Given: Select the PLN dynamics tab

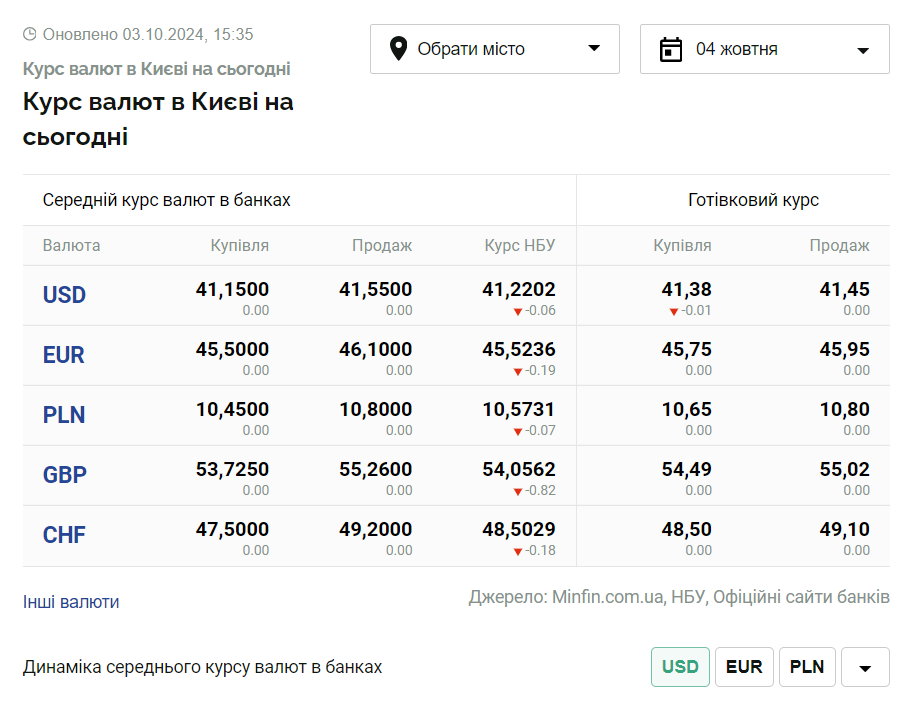Looking at the screenshot, I should [807, 667].
